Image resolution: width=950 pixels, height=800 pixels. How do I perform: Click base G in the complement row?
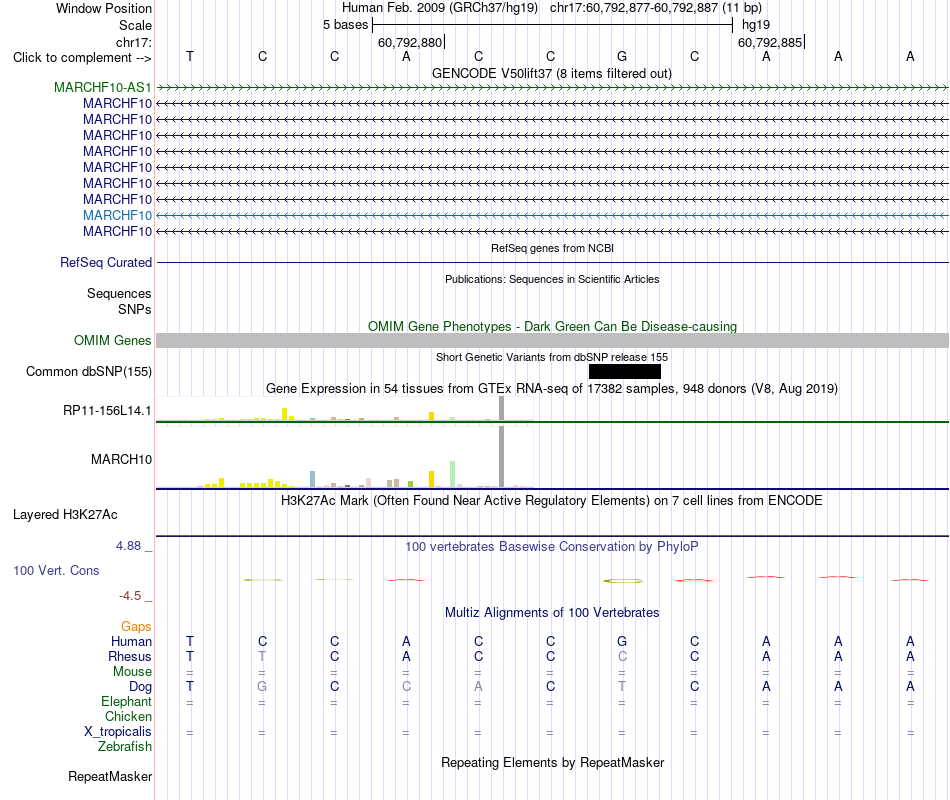(622, 56)
